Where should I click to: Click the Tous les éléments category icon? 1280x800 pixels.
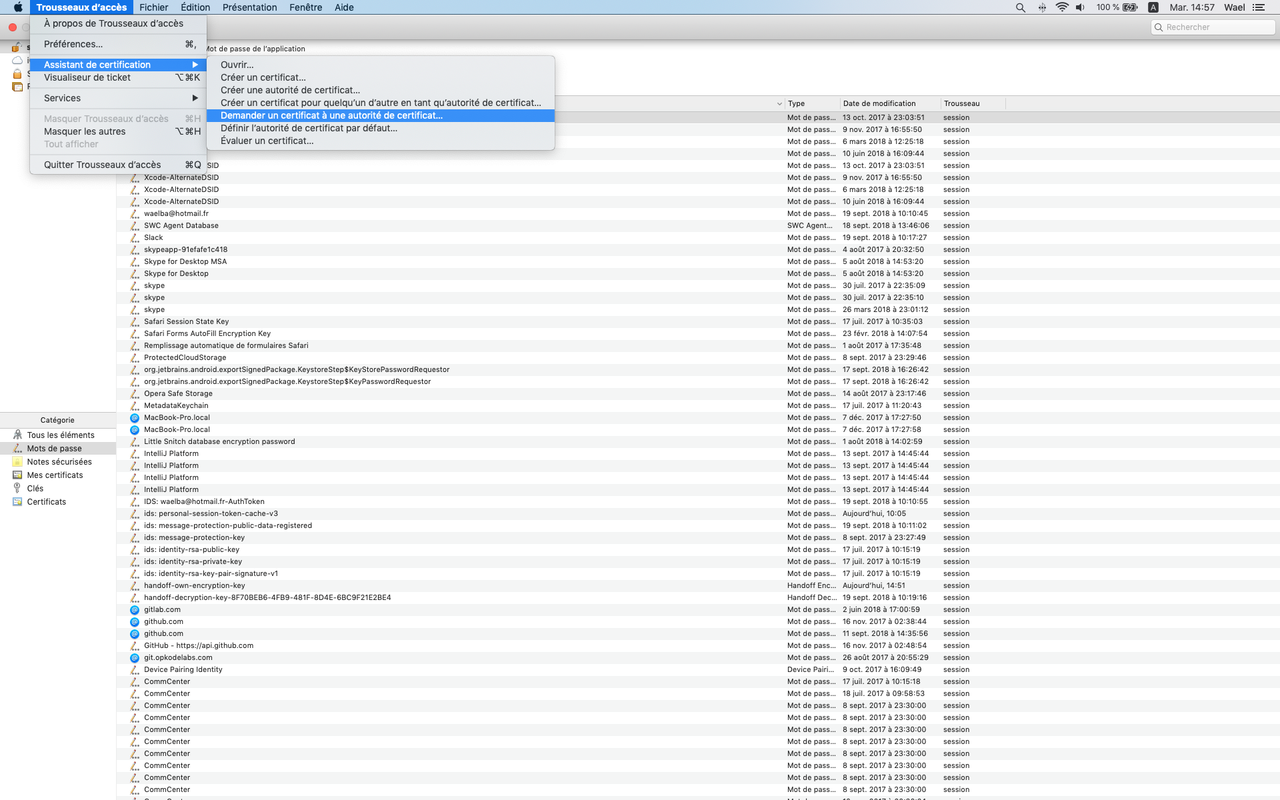(x=17, y=435)
